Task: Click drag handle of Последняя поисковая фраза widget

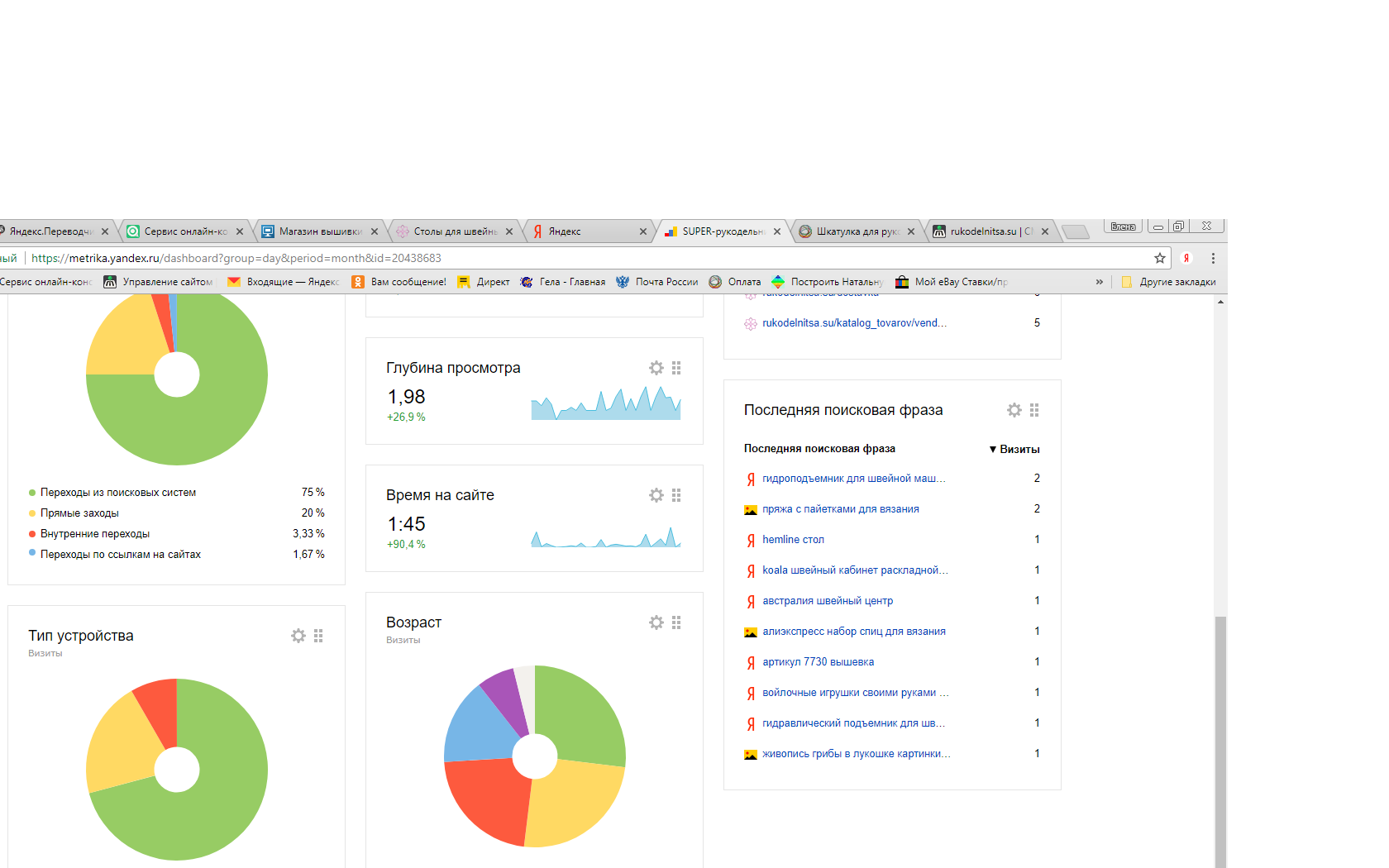Action: [1034, 410]
